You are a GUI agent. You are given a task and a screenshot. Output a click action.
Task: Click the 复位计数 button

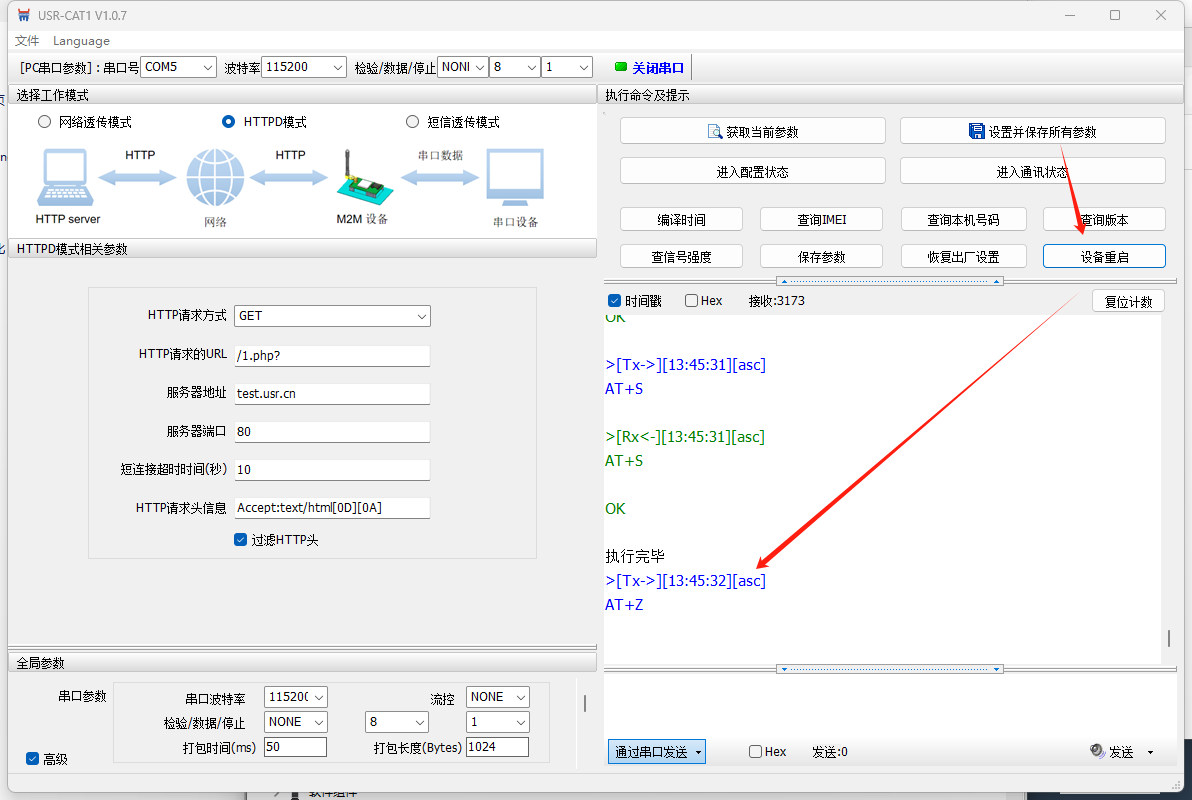coord(1128,302)
